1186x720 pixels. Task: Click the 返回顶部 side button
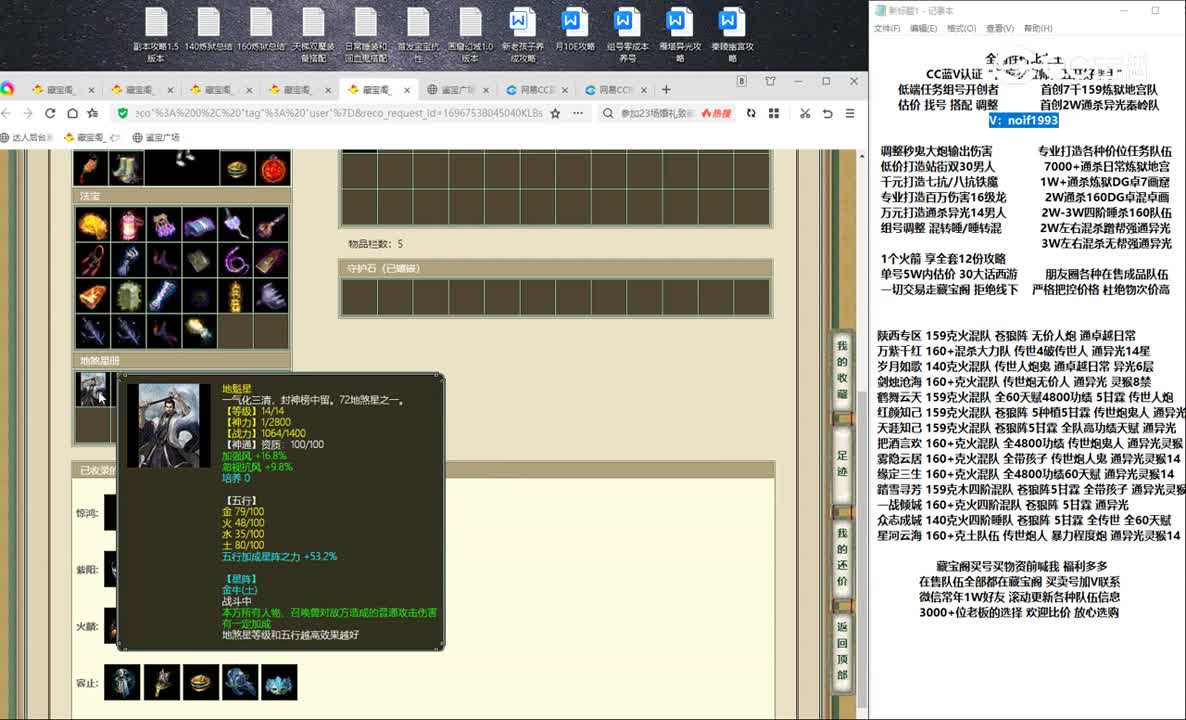[842, 653]
